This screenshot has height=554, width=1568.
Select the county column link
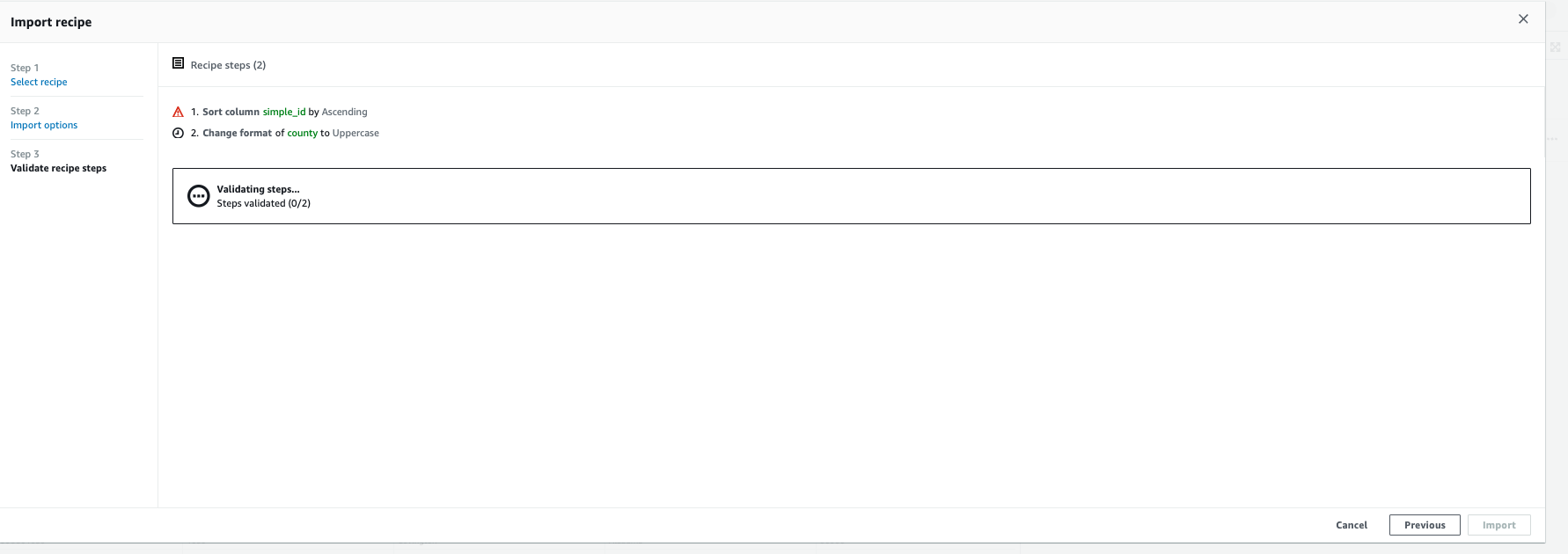pyautogui.click(x=303, y=133)
